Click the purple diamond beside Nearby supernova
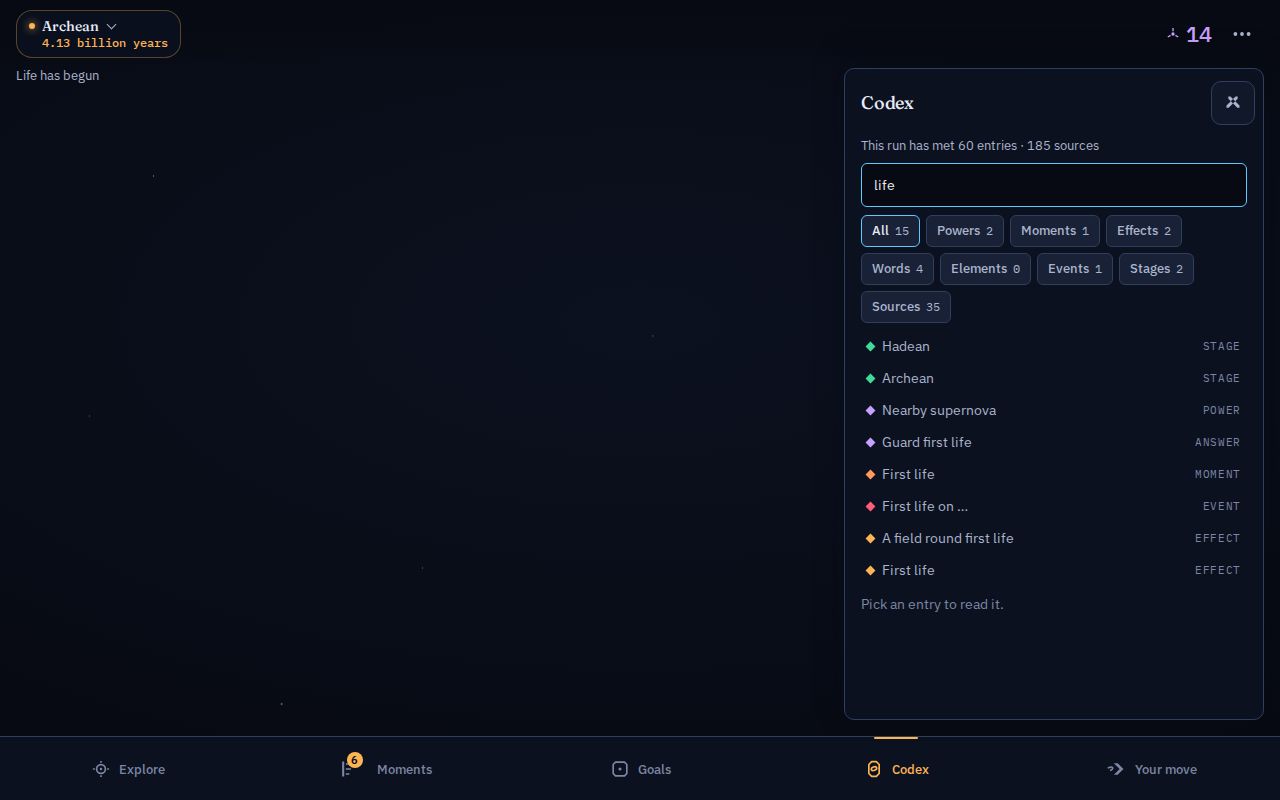This screenshot has height=800, width=1280. click(x=870, y=410)
